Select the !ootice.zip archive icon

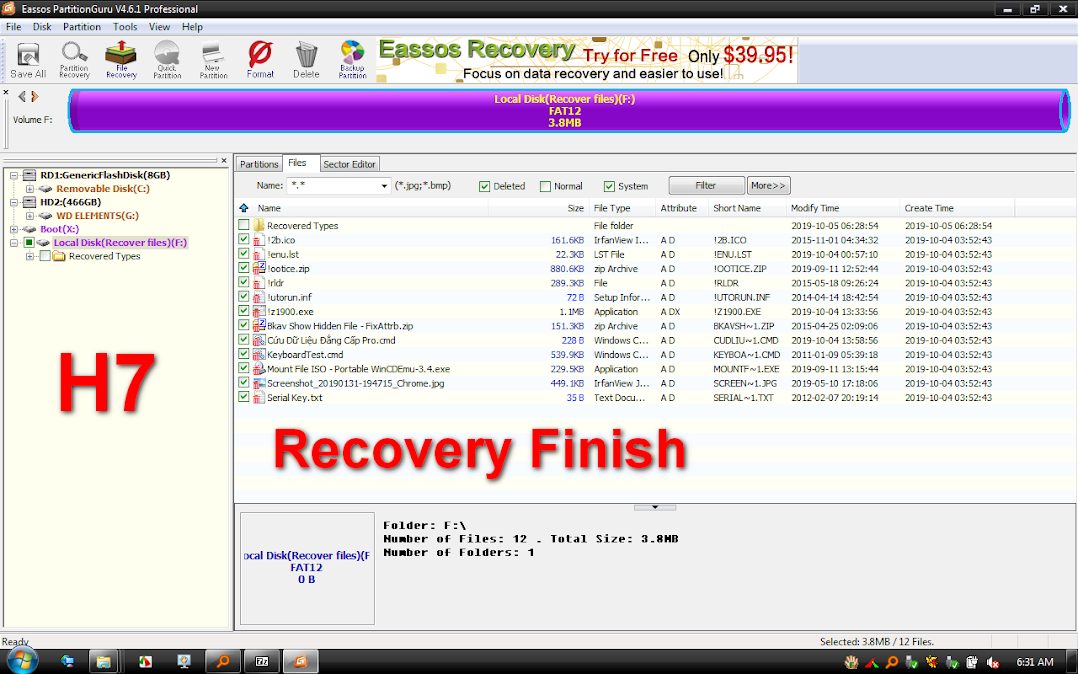(258, 269)
